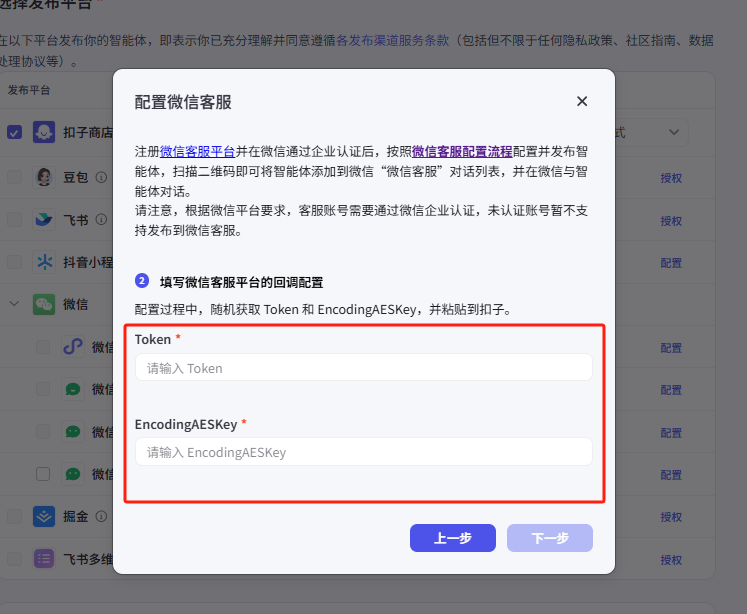Enable the 掘金 platform checkbox
The height and width of the screenshot is (614, 747).
[14, 516]
